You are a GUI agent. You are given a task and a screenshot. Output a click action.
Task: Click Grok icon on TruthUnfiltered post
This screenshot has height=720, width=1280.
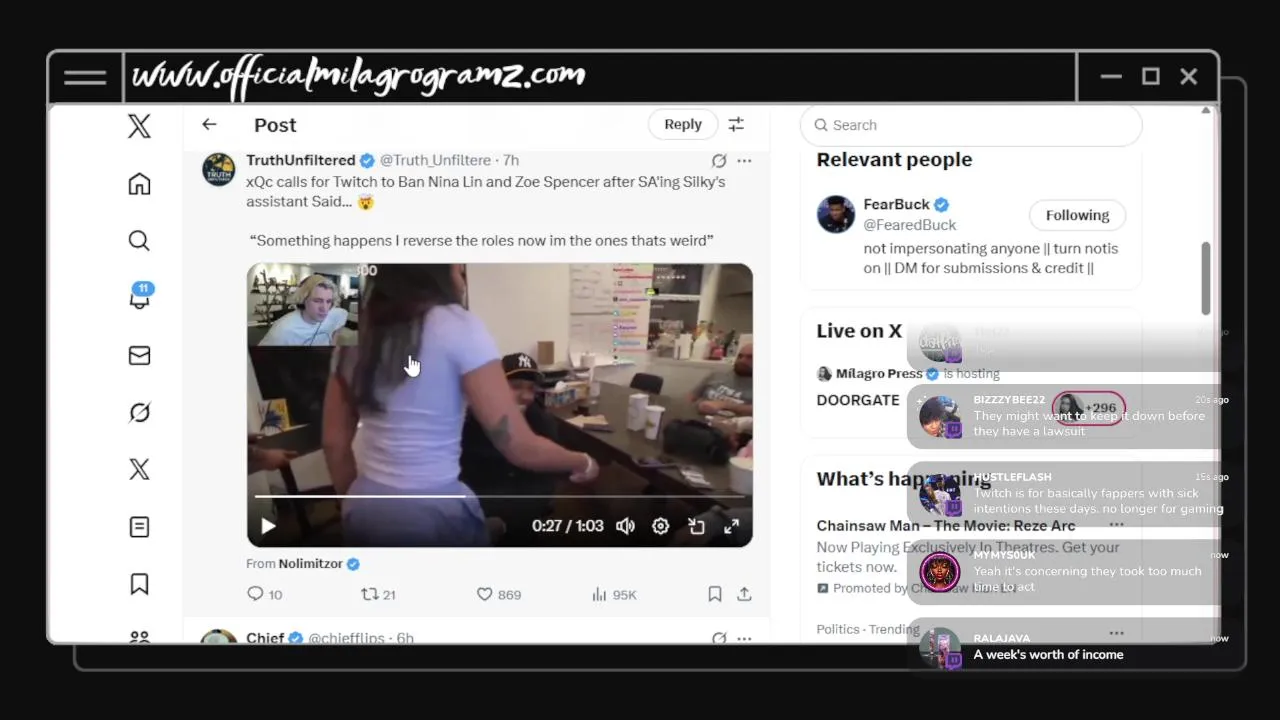[x=718, y=160]
